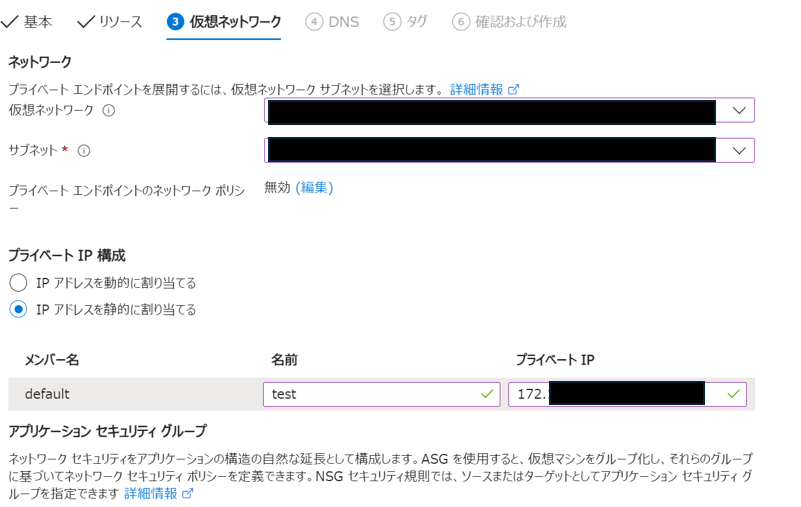This screenshot has height=507, width=801.
Task: Switch to the DNS step tab
Action: 332,21
